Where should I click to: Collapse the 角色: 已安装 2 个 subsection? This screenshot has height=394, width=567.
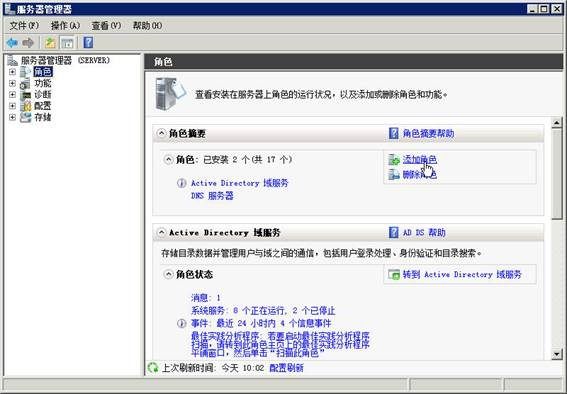coord(168,159)
